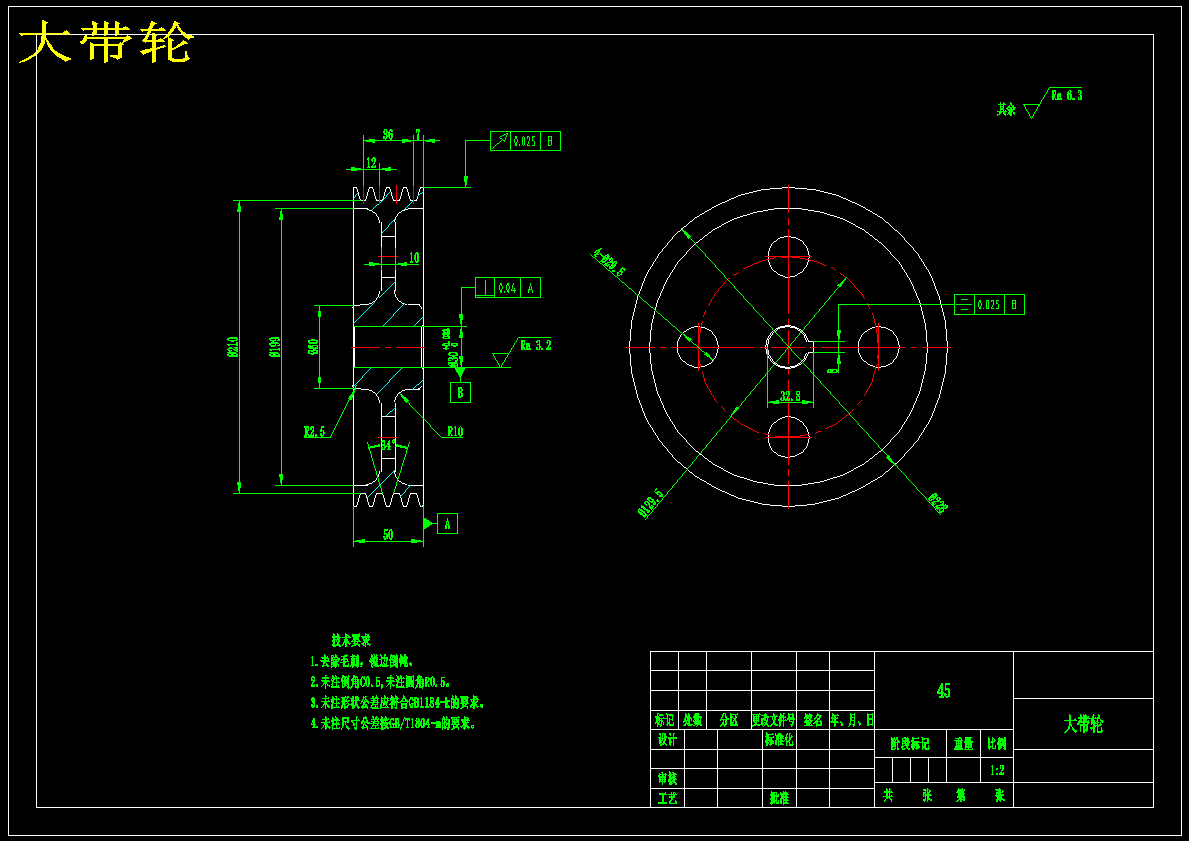Select the 阶段标记 cell

tap(910, 744)
